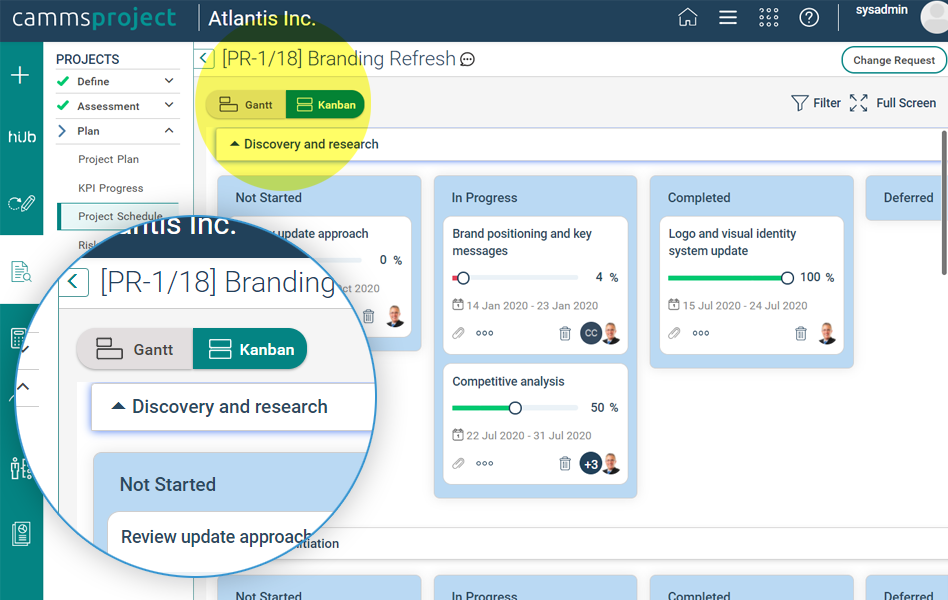The image size is (948, 600).
Task: Click the Completed column header
Action: pos(699,198)
